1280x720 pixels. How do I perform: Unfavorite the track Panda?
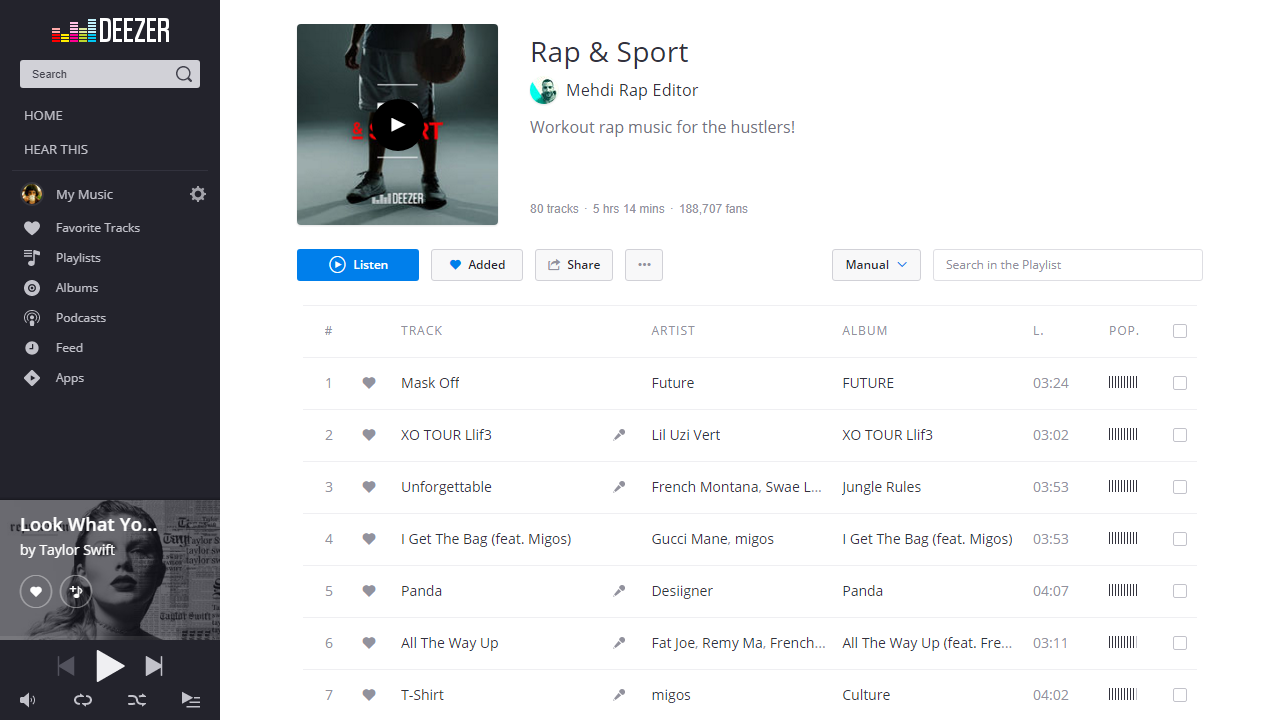(368, 591)
